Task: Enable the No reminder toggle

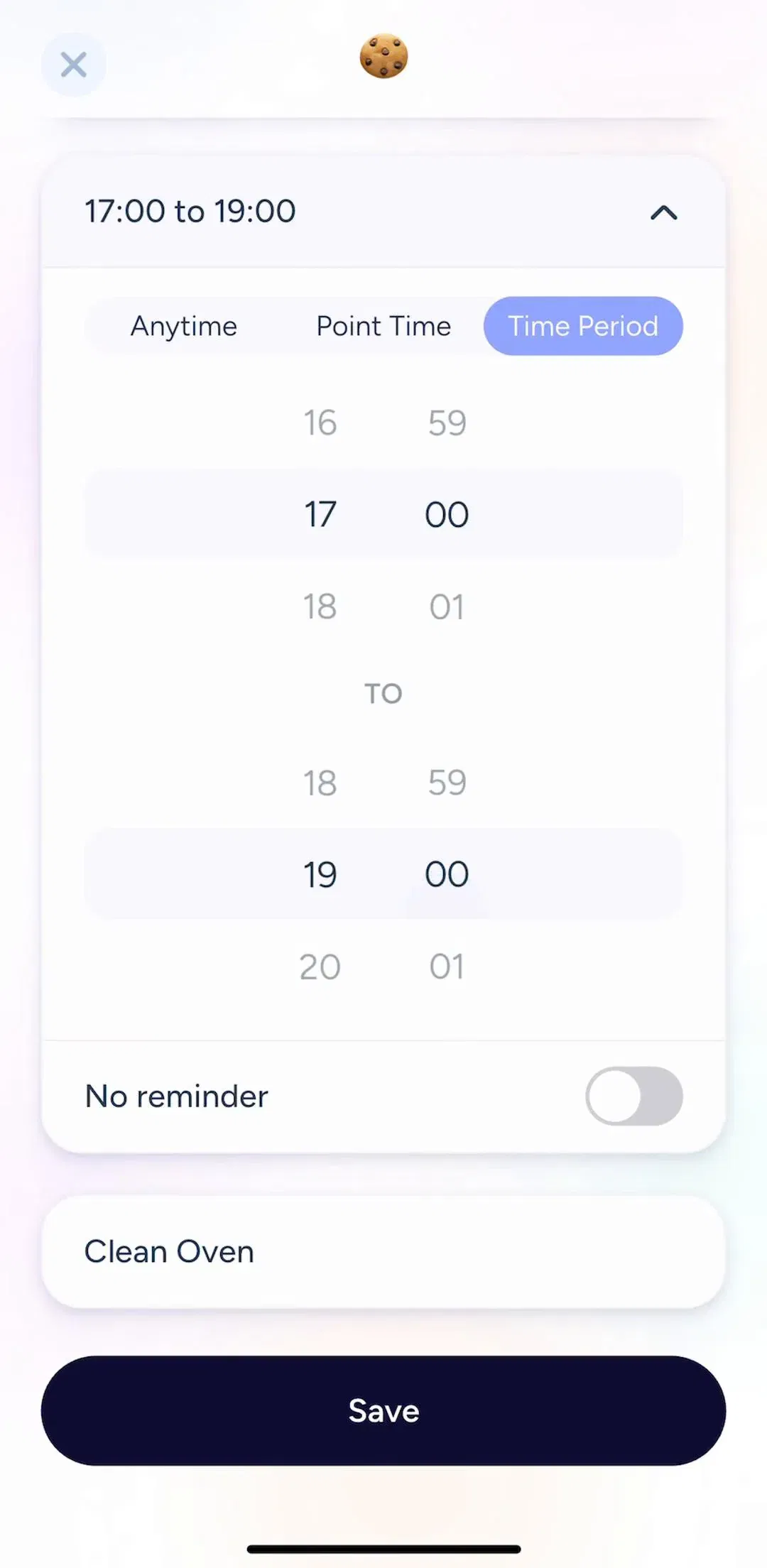Action: coord(634,1096)
